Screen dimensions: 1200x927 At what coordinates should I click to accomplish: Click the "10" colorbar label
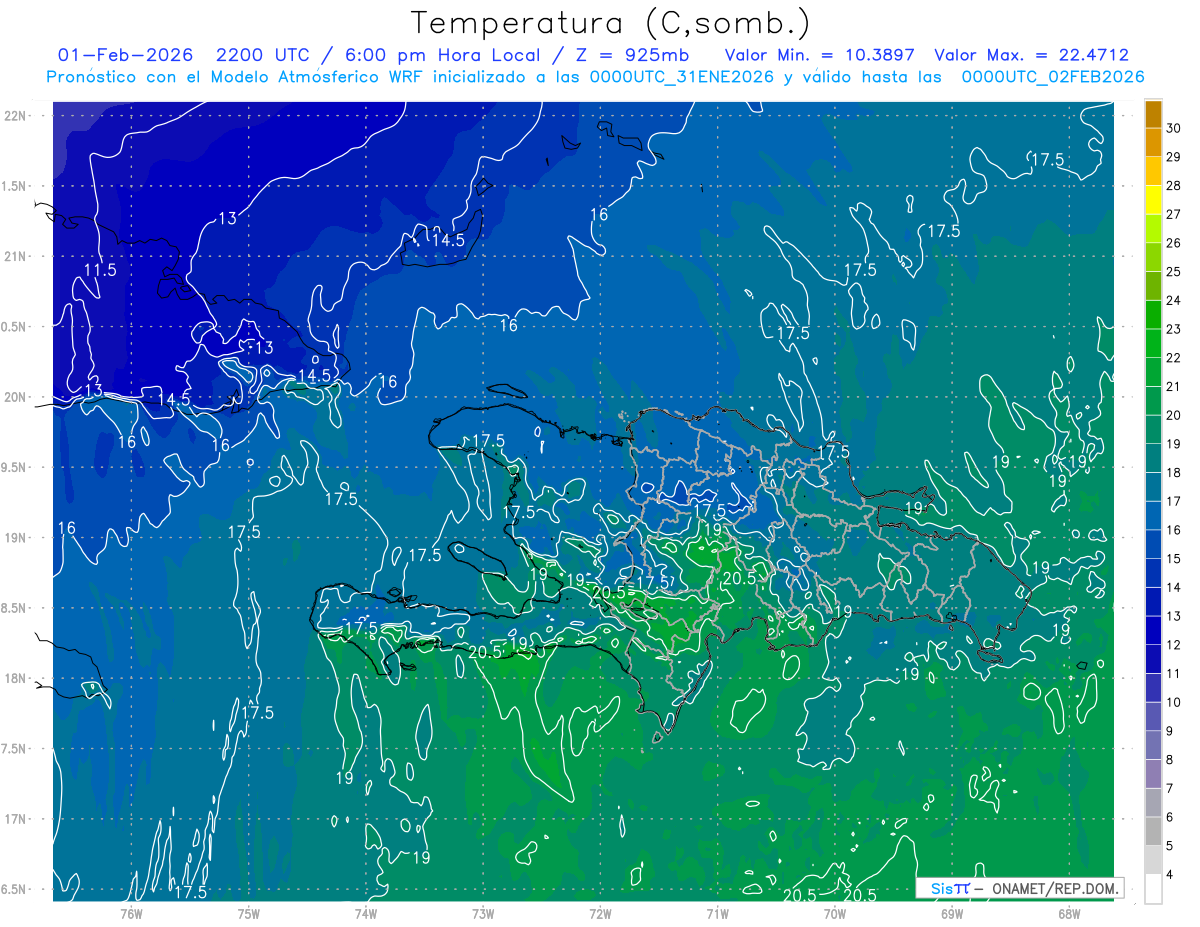click(x=1173, y=702)
